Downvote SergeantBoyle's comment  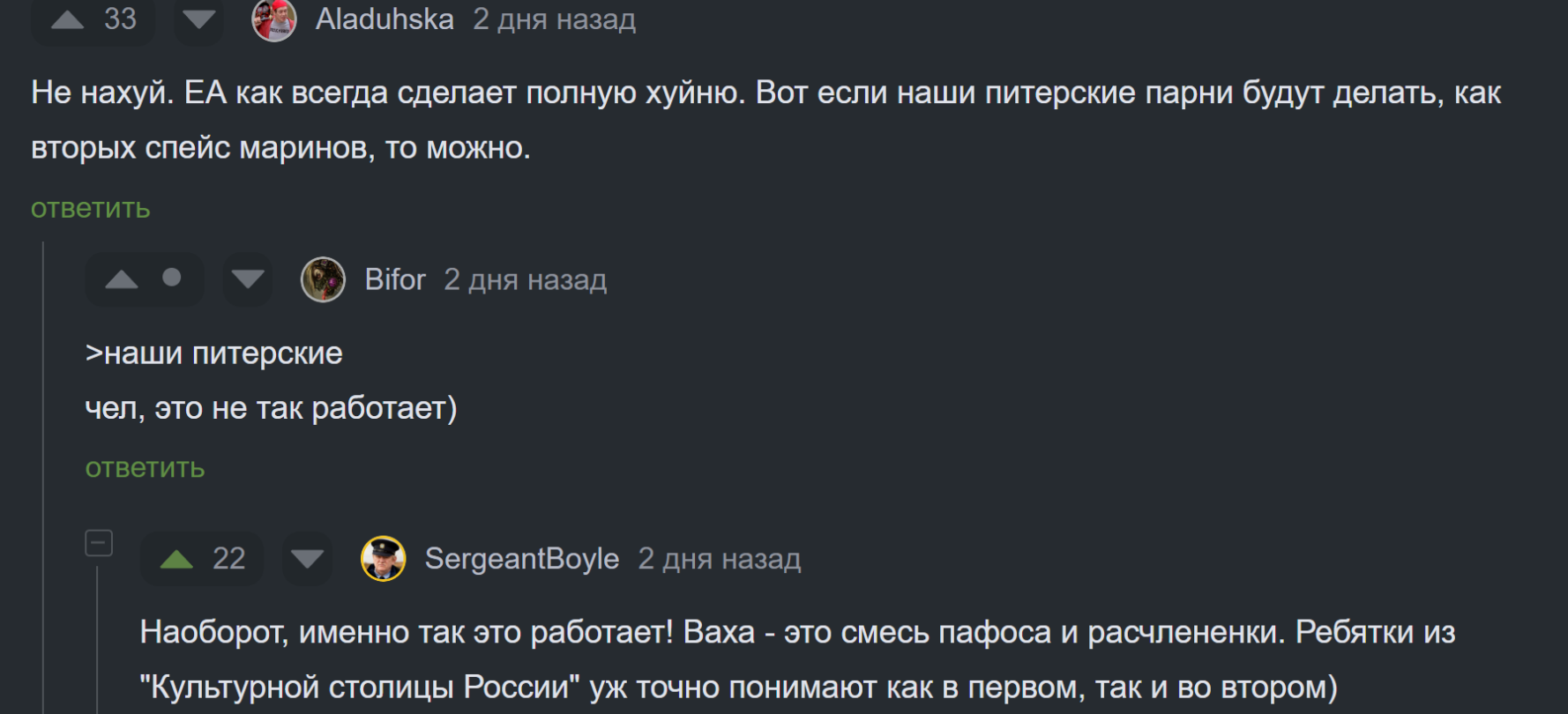(x=307, y=559)
